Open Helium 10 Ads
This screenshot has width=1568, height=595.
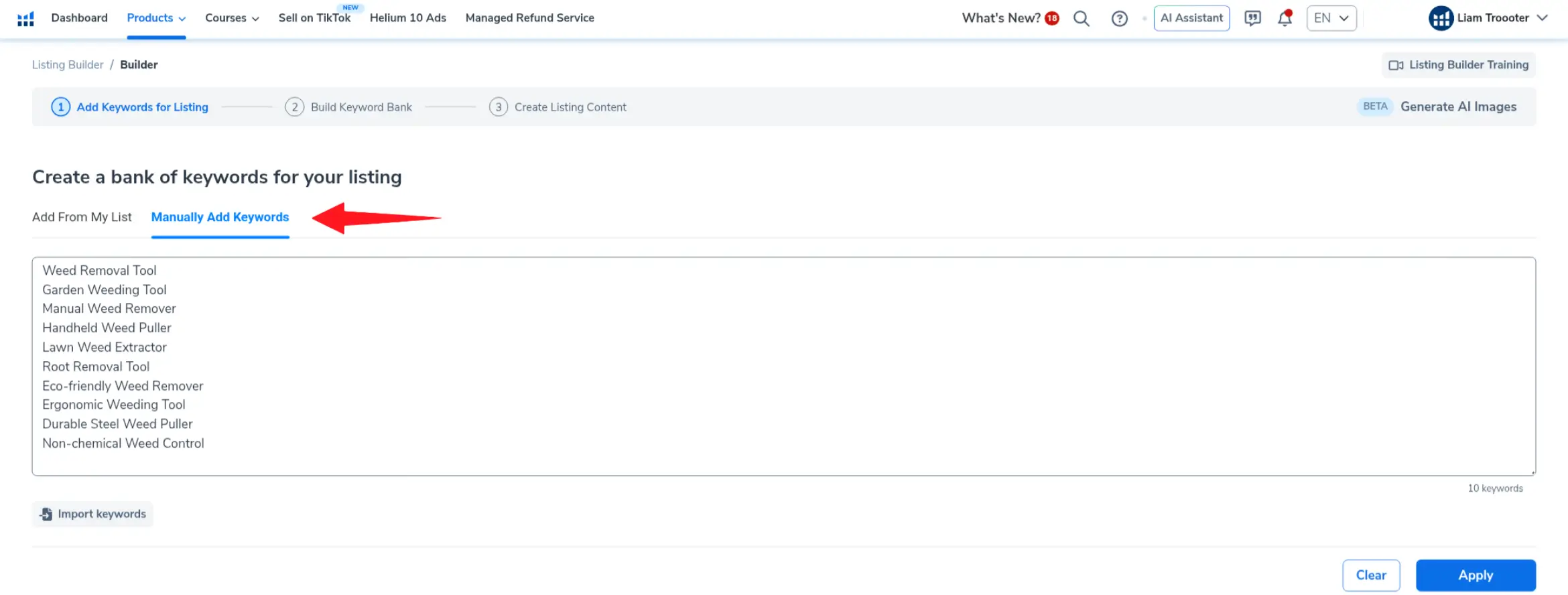click(408, 18)
